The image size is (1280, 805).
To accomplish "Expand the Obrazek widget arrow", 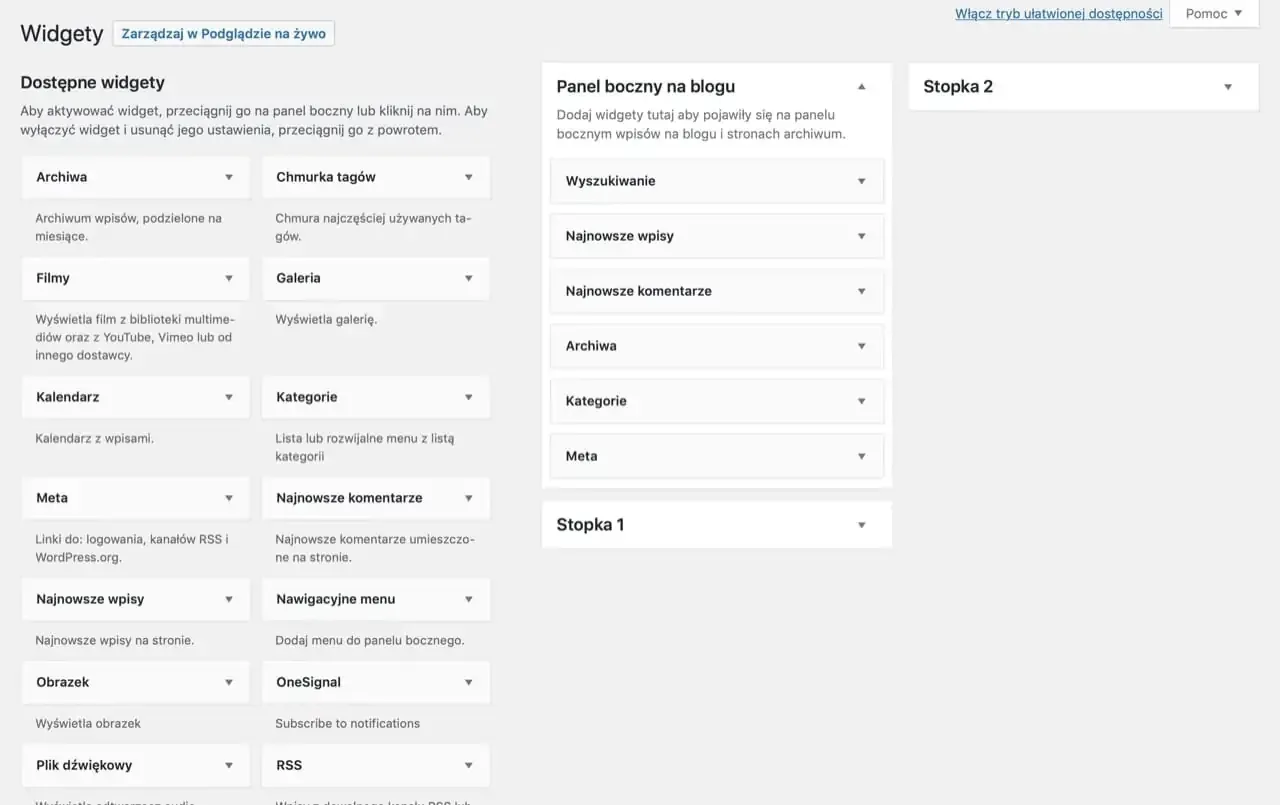I will (229, 682).
